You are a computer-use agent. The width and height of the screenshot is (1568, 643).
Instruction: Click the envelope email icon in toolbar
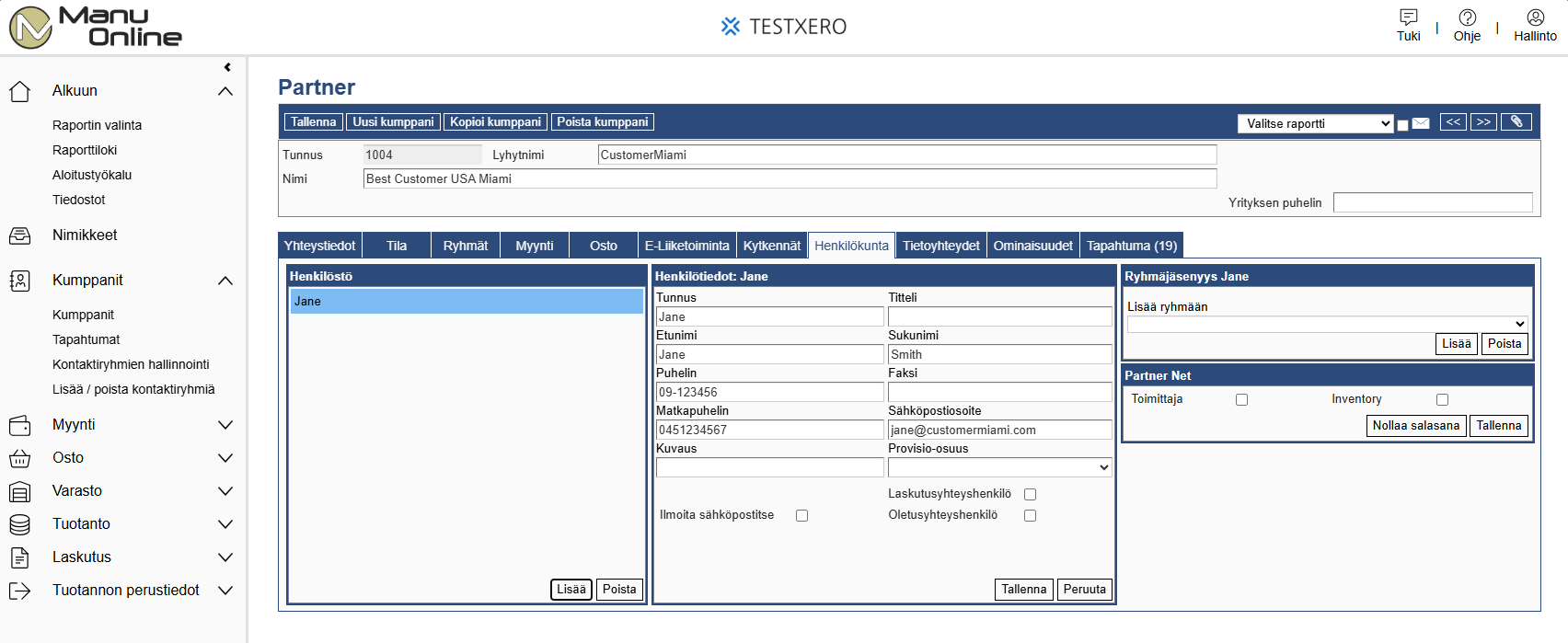coord(1421,123)
